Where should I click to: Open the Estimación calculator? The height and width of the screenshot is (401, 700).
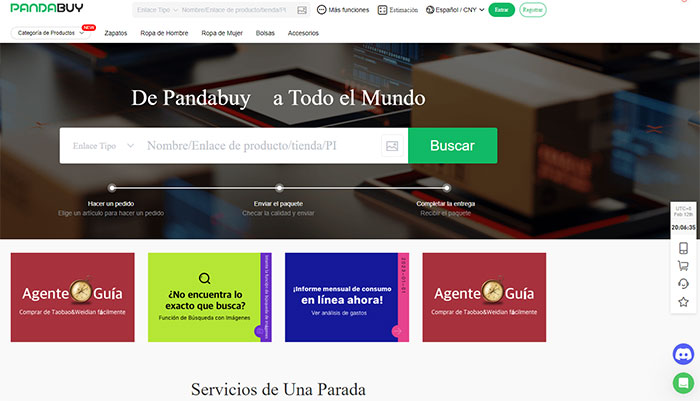398,10
